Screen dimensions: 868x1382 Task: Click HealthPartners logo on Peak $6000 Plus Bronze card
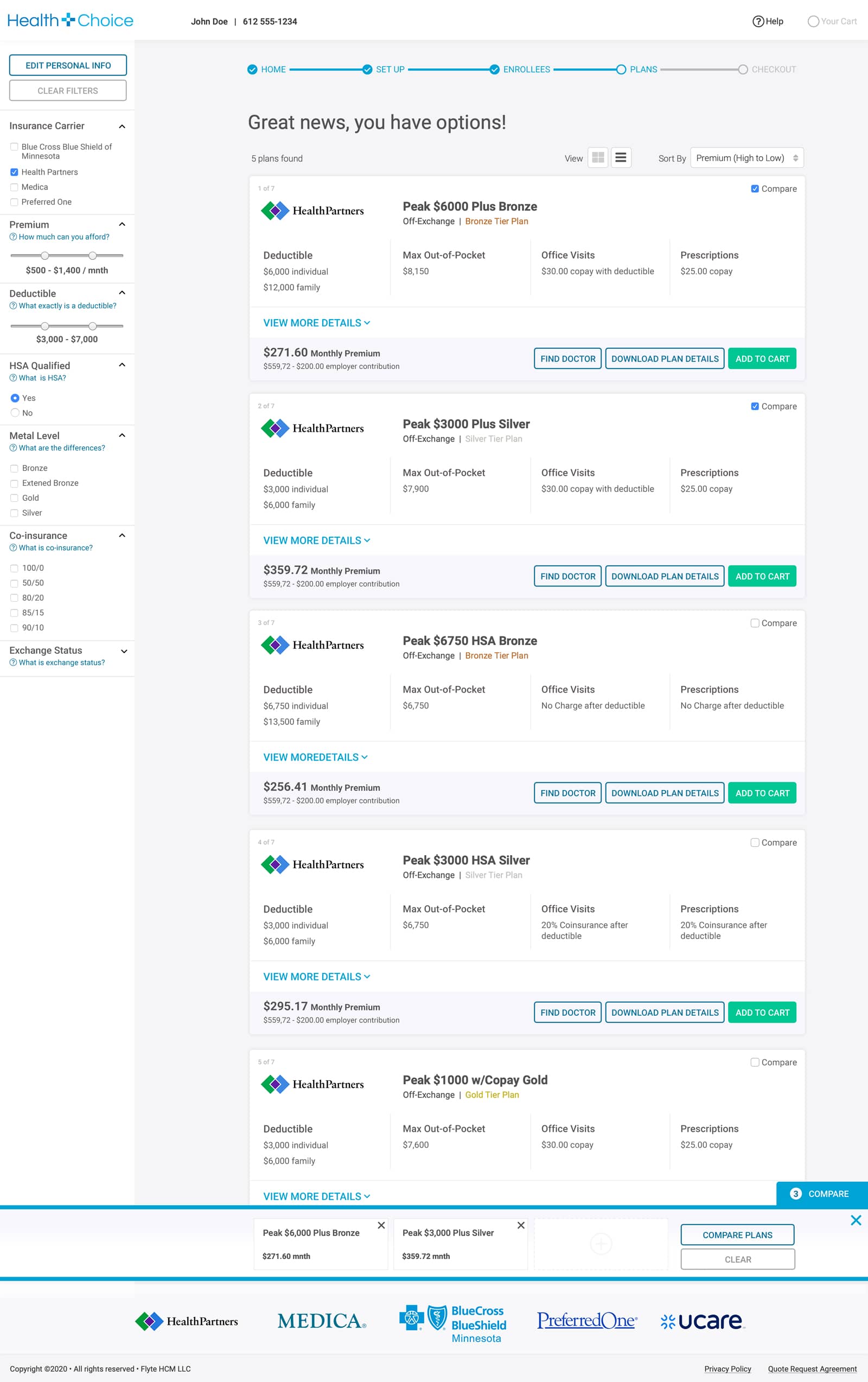point(312,211)
